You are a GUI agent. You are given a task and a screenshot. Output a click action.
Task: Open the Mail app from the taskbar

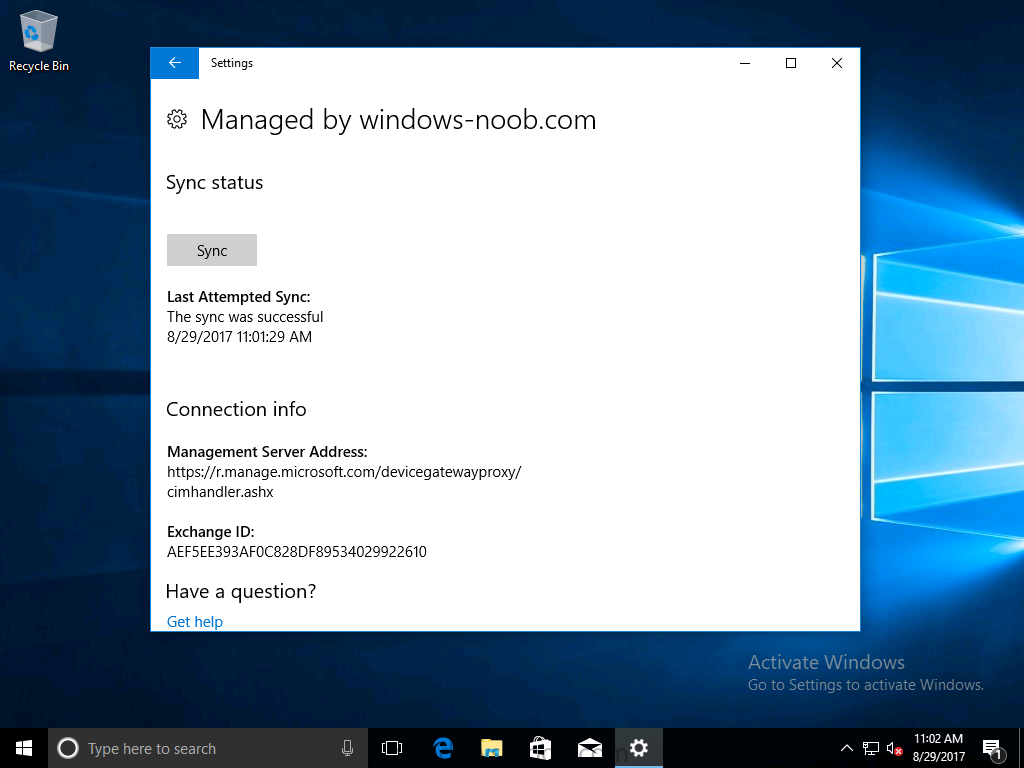pos(590,748)
